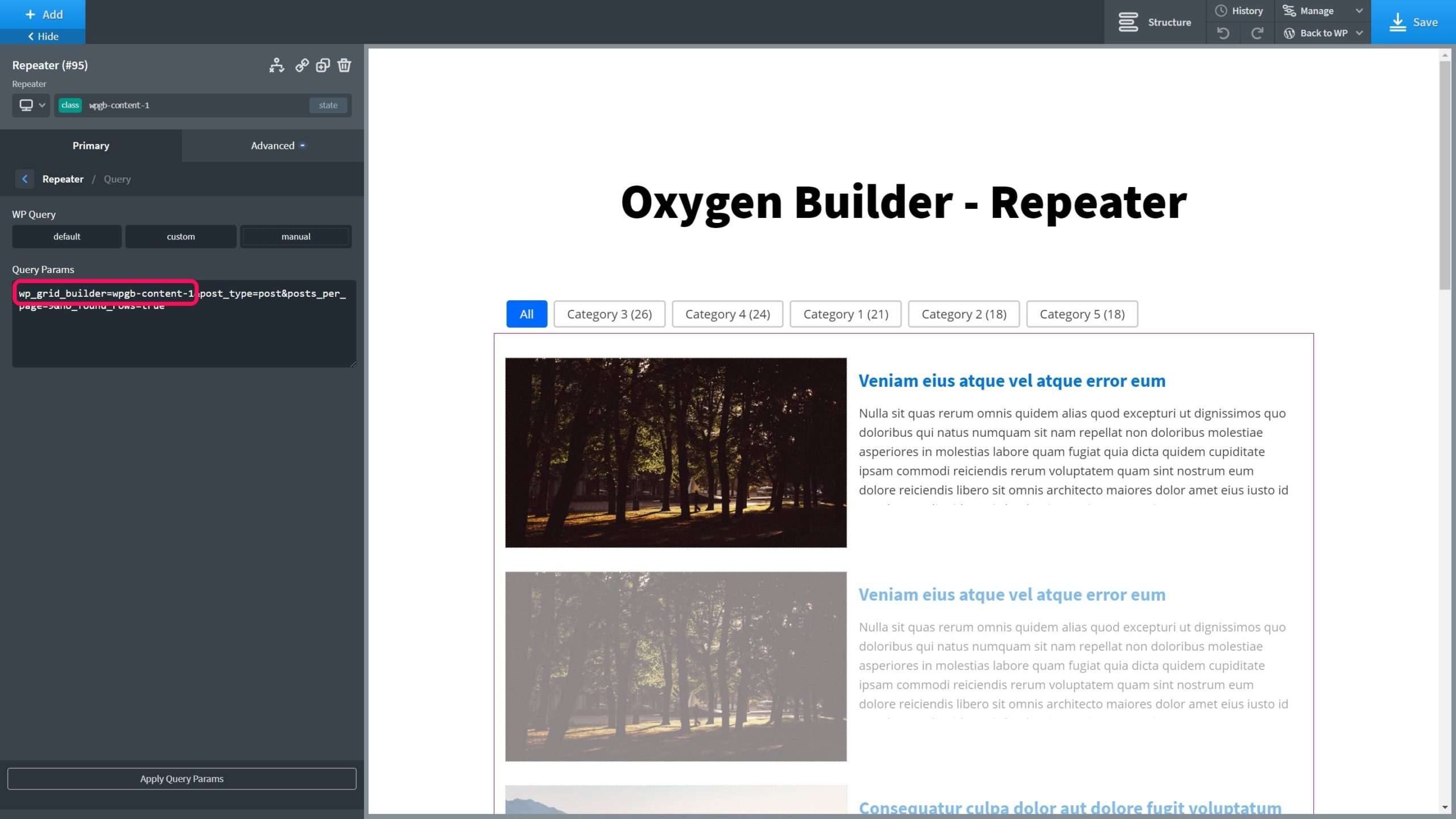Click the link icon in the Repeater header
This screenshot has width=1456, height=819.
(300, 65)
